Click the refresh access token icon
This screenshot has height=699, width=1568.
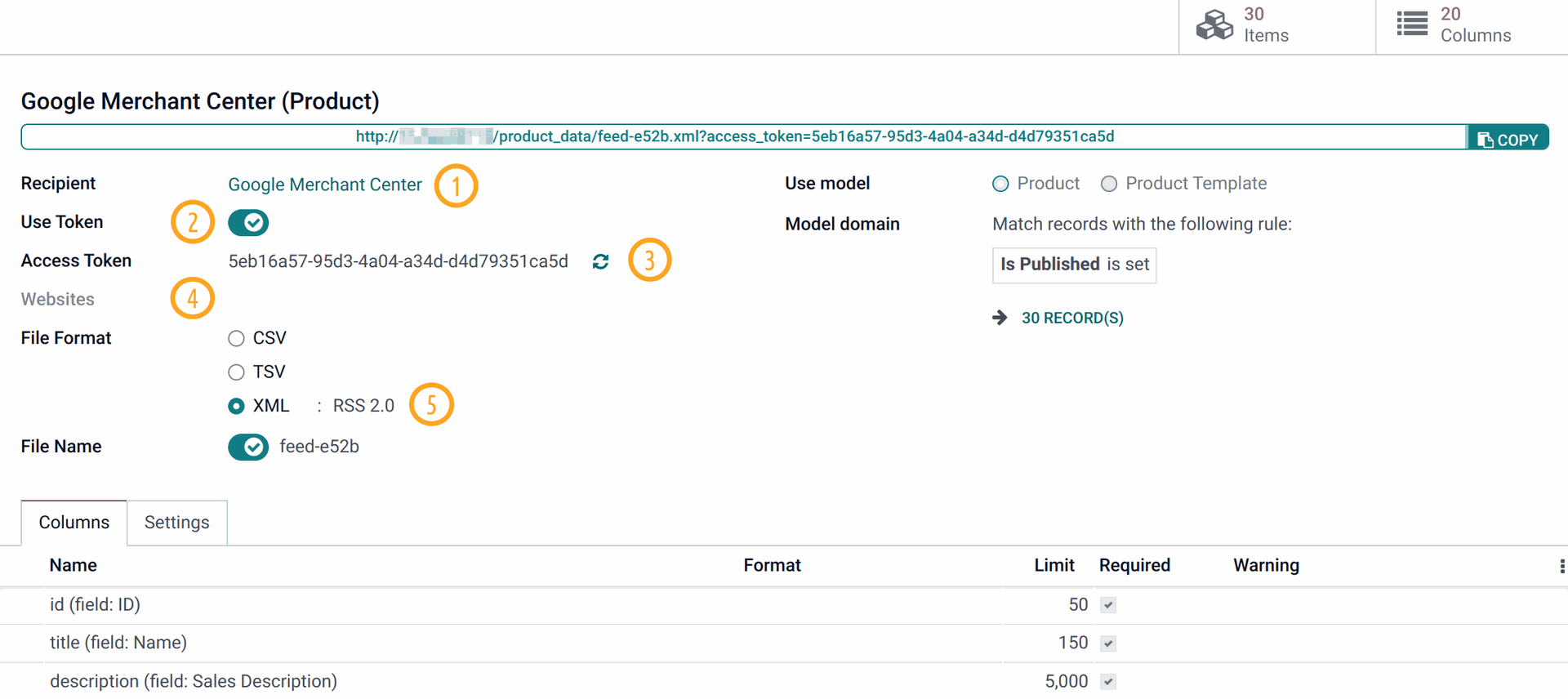click(x=600, y=261)
